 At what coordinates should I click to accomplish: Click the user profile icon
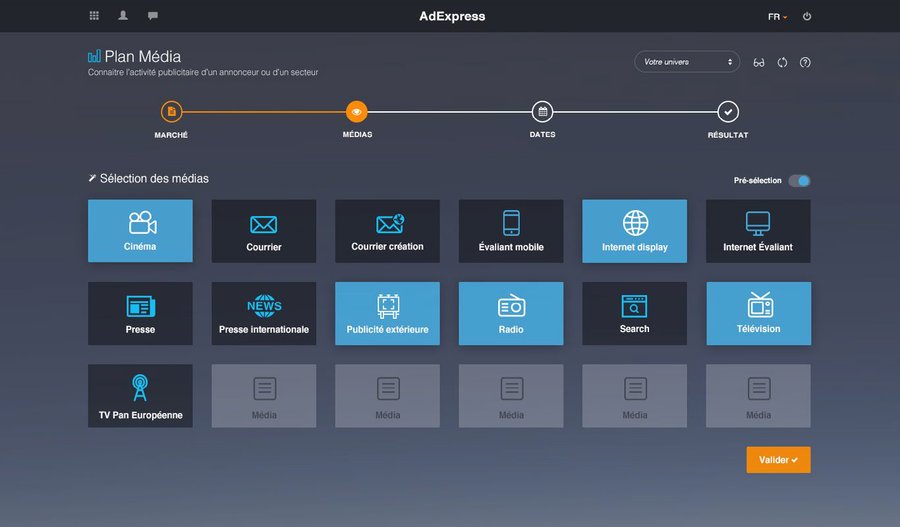tap(123, 16)
